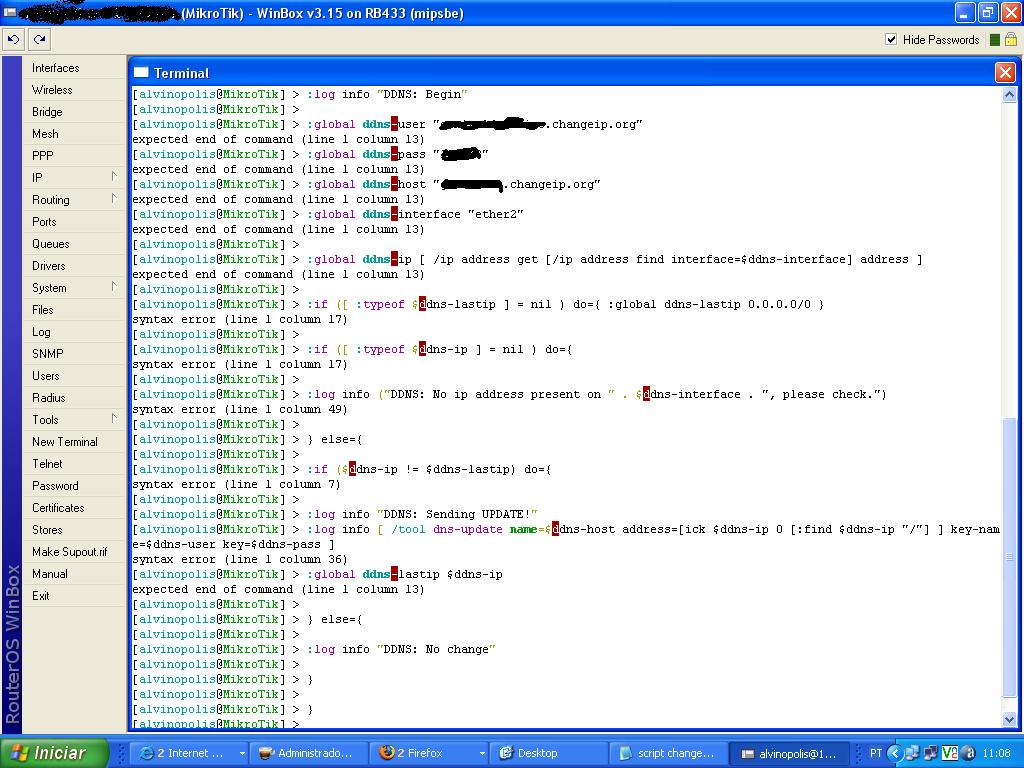Open the Mesh menu item
The width and height of the screenshot is (1024, 768).
[74, 134]
